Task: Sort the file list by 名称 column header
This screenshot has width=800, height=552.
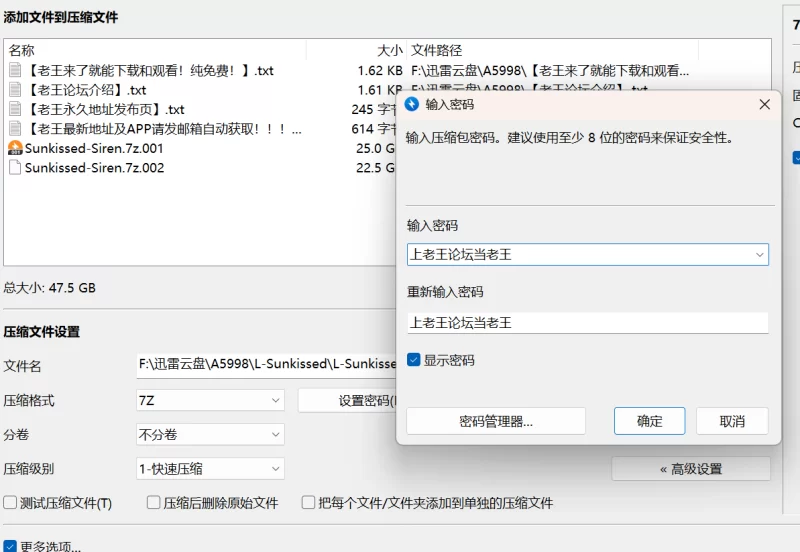Action: click(x=22, y=50)
